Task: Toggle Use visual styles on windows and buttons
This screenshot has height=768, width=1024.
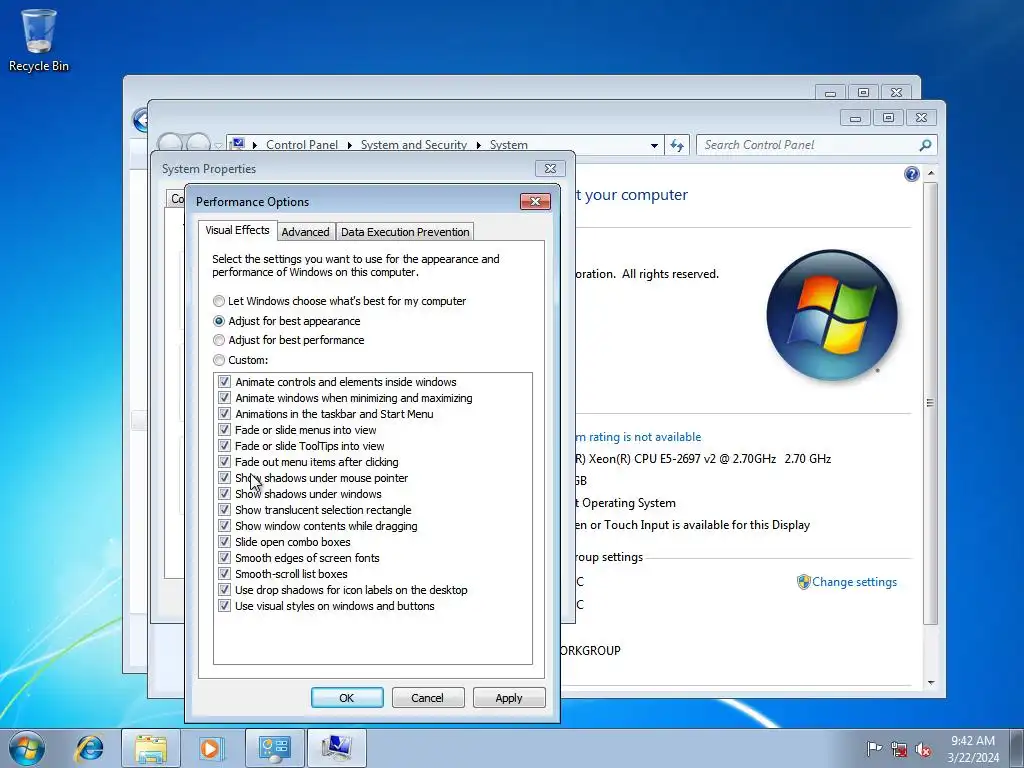Action: 224,605
